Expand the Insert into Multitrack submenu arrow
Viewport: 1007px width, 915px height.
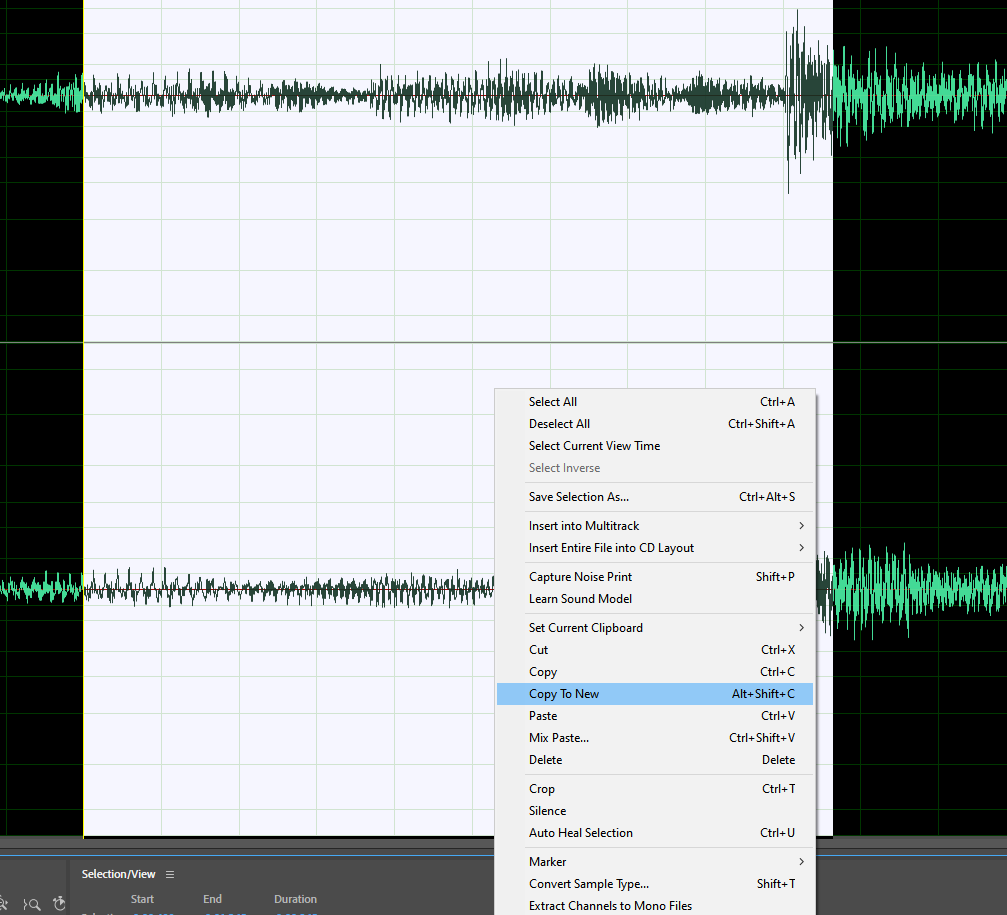(801, 526)
